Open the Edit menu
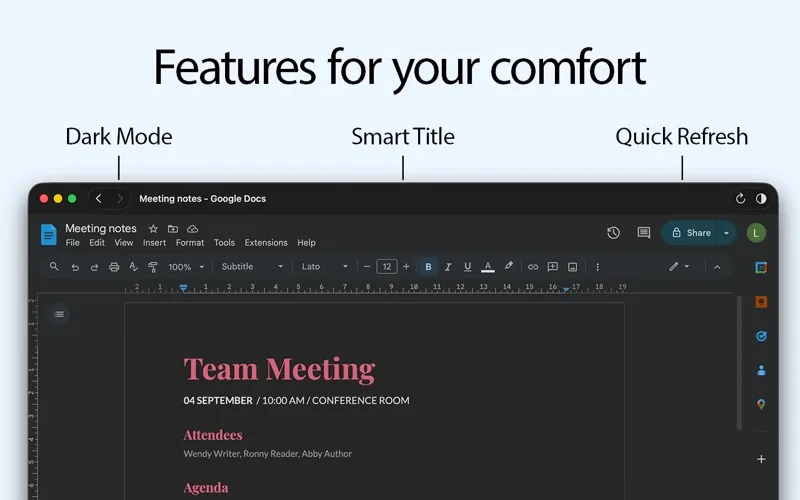This screenshot has height=500, width=800. point(97,243)
